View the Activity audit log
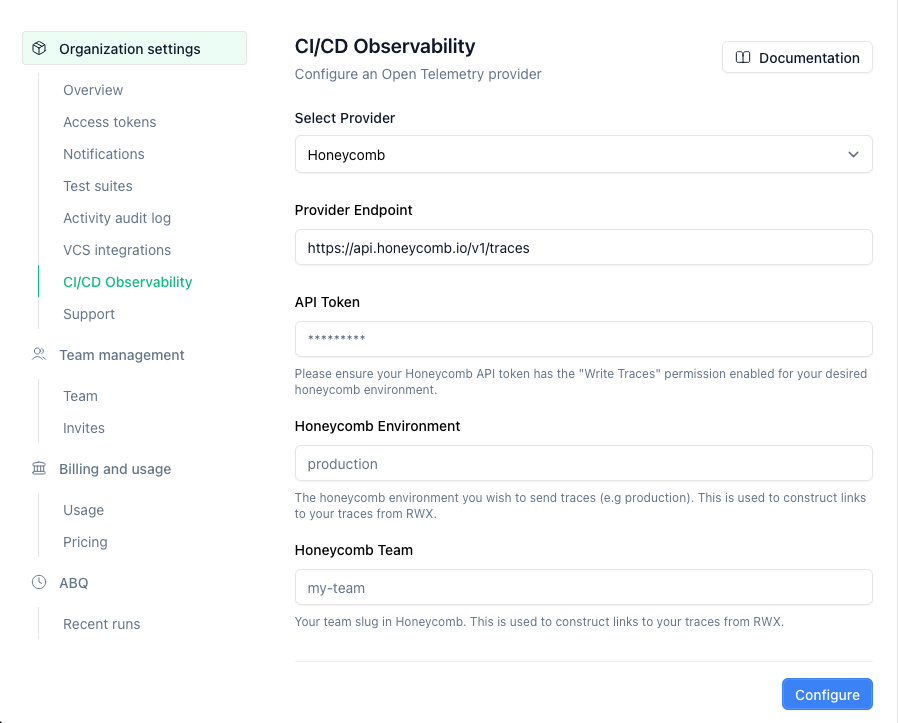Image resolution: width=898 pixels, height=723 pixels. point(116,218)
